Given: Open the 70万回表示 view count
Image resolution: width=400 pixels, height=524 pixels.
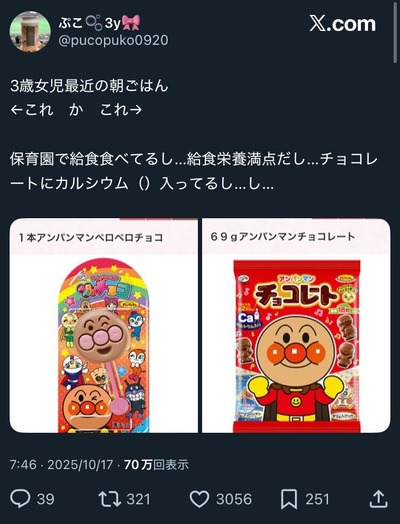Looking at the screenshot, I should point(156,465).
